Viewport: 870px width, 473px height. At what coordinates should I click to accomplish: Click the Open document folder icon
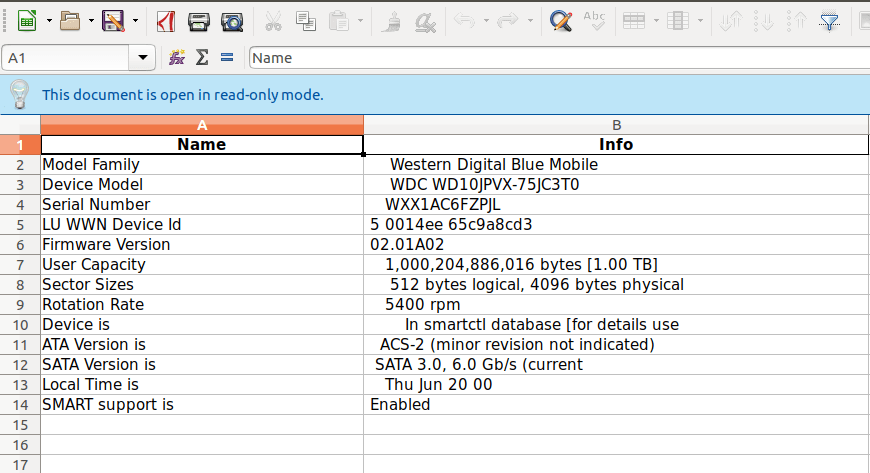coord(69,19)
